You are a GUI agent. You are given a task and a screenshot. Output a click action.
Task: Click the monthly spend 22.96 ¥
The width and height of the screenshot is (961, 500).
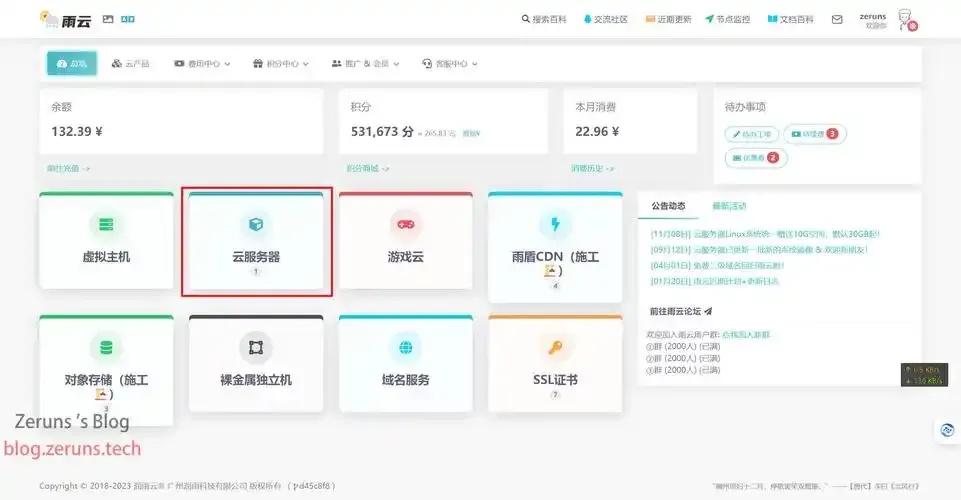point(597,131)
